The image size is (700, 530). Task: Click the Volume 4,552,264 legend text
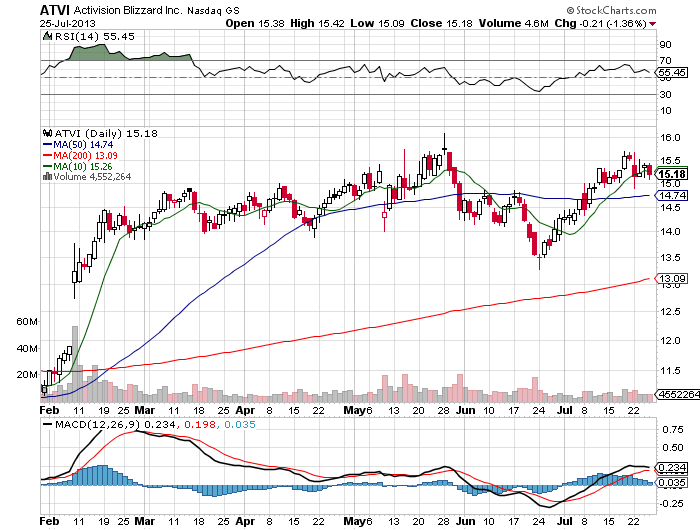coord(92,177)
